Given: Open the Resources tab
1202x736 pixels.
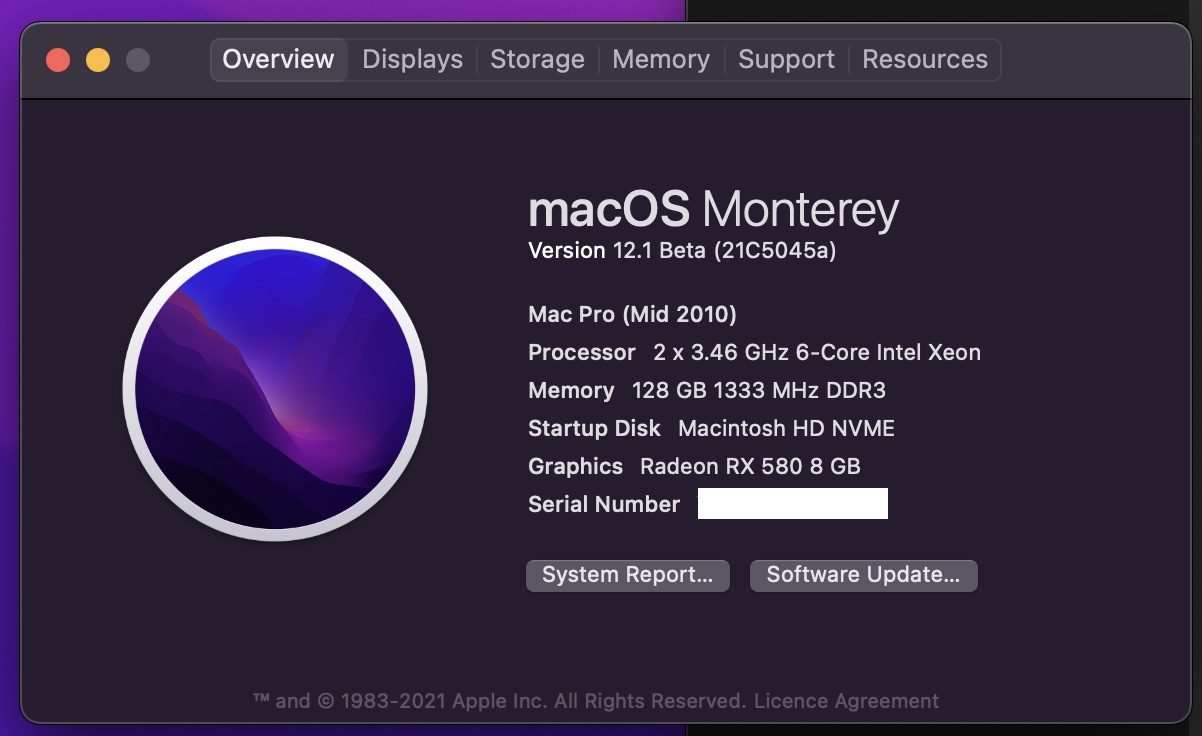Looking at the screenshot, I should click(x=925, y=59).
